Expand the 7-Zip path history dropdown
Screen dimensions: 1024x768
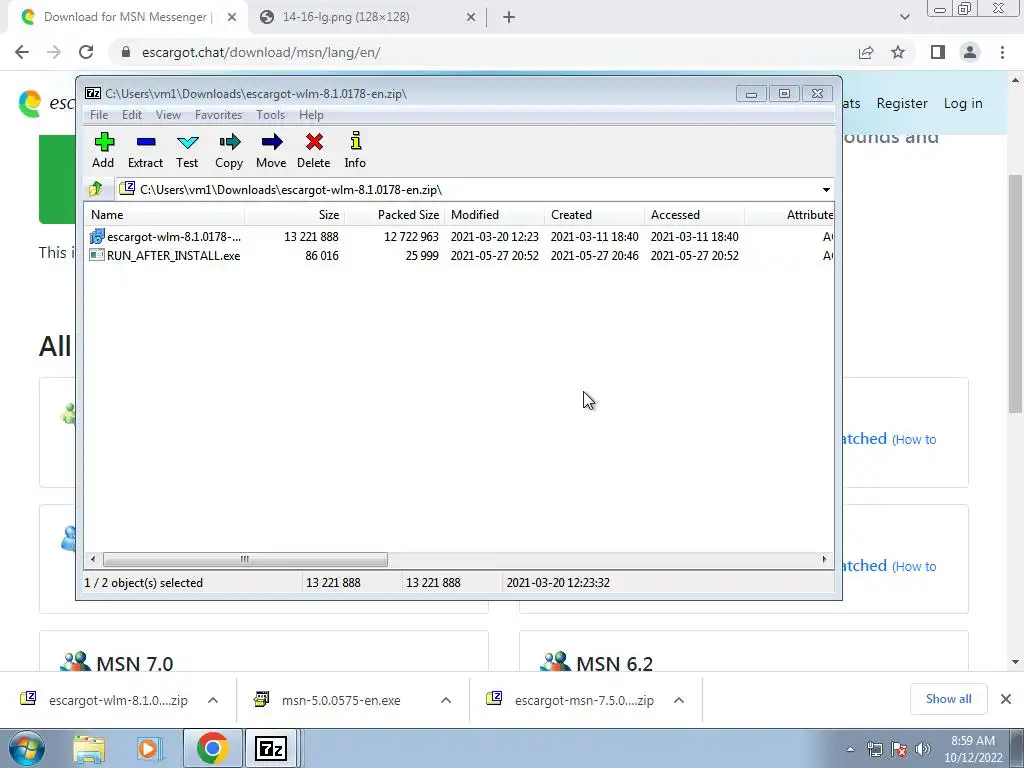pyautogui.click(x=826, y=189)
